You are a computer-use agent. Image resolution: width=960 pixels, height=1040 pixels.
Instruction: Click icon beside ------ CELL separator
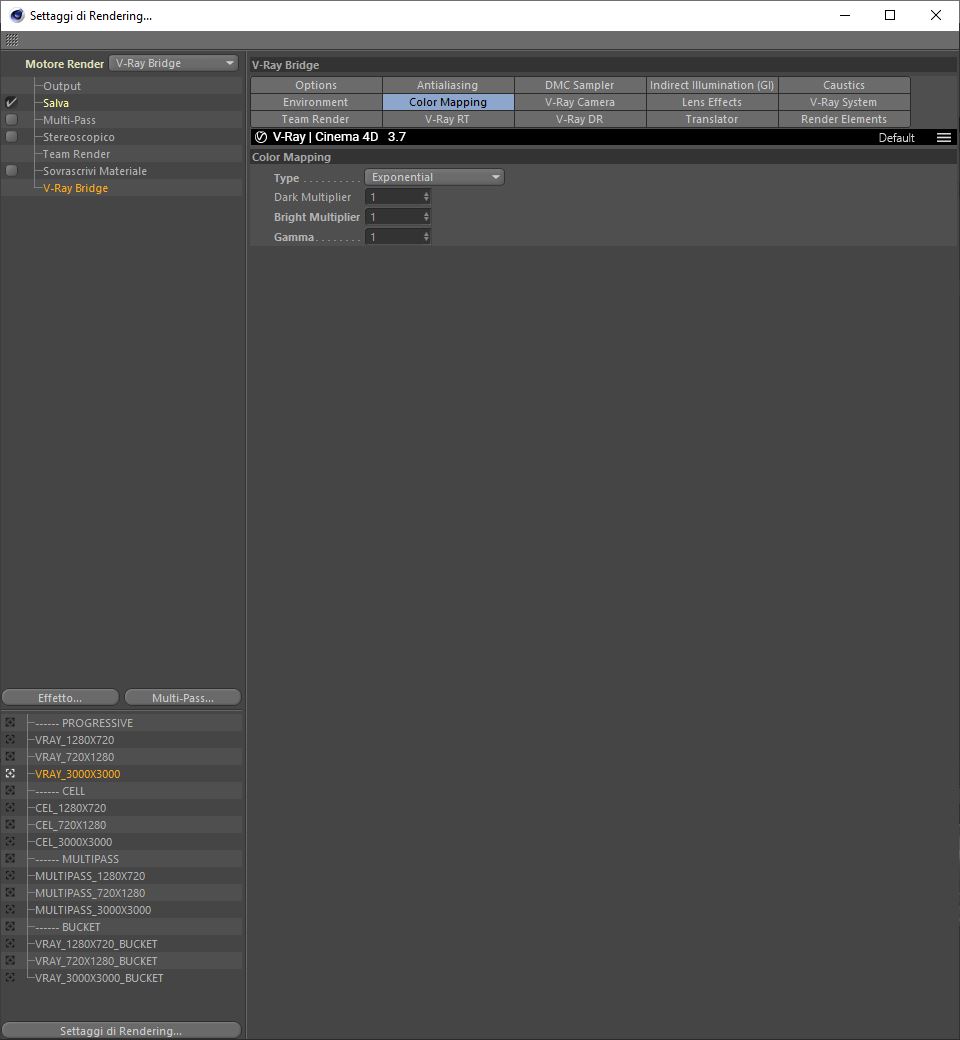click(x=10, y=791)
